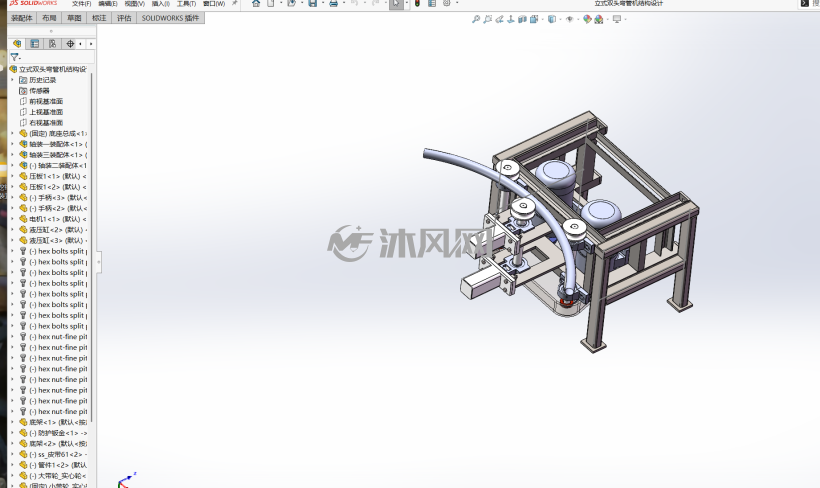Toggle the Hide/Show Items eye icon
Viewport: 820px width, 488px height.
point(570,19)
